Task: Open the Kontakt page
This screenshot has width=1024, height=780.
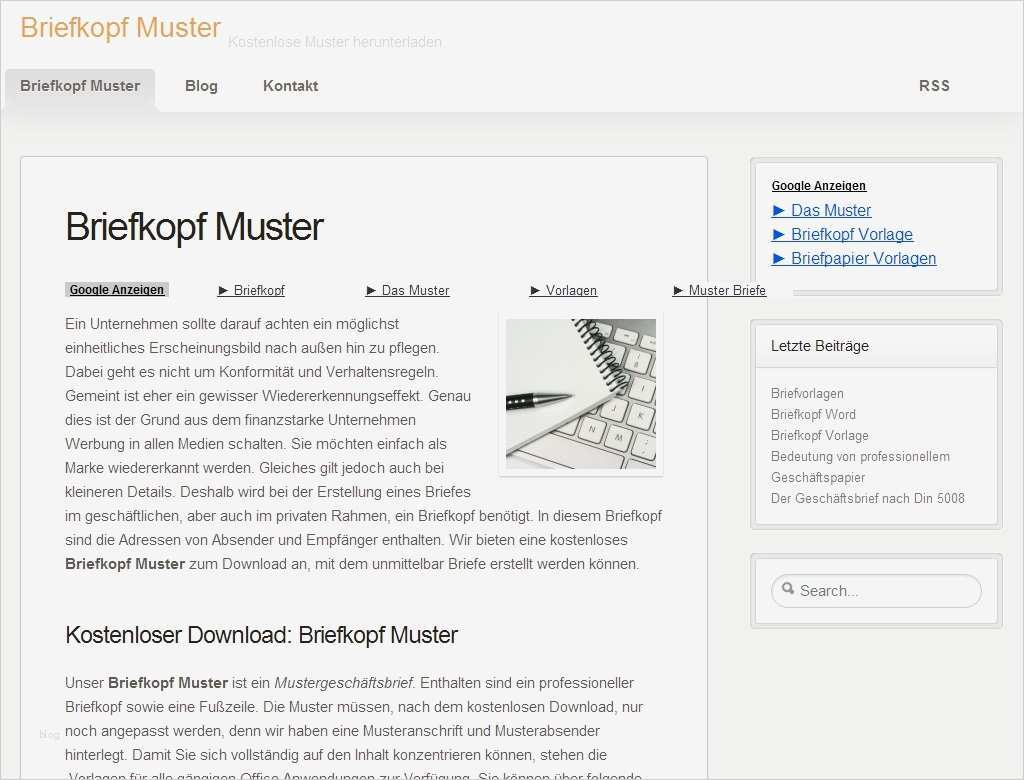Action: tap(291, 86)
